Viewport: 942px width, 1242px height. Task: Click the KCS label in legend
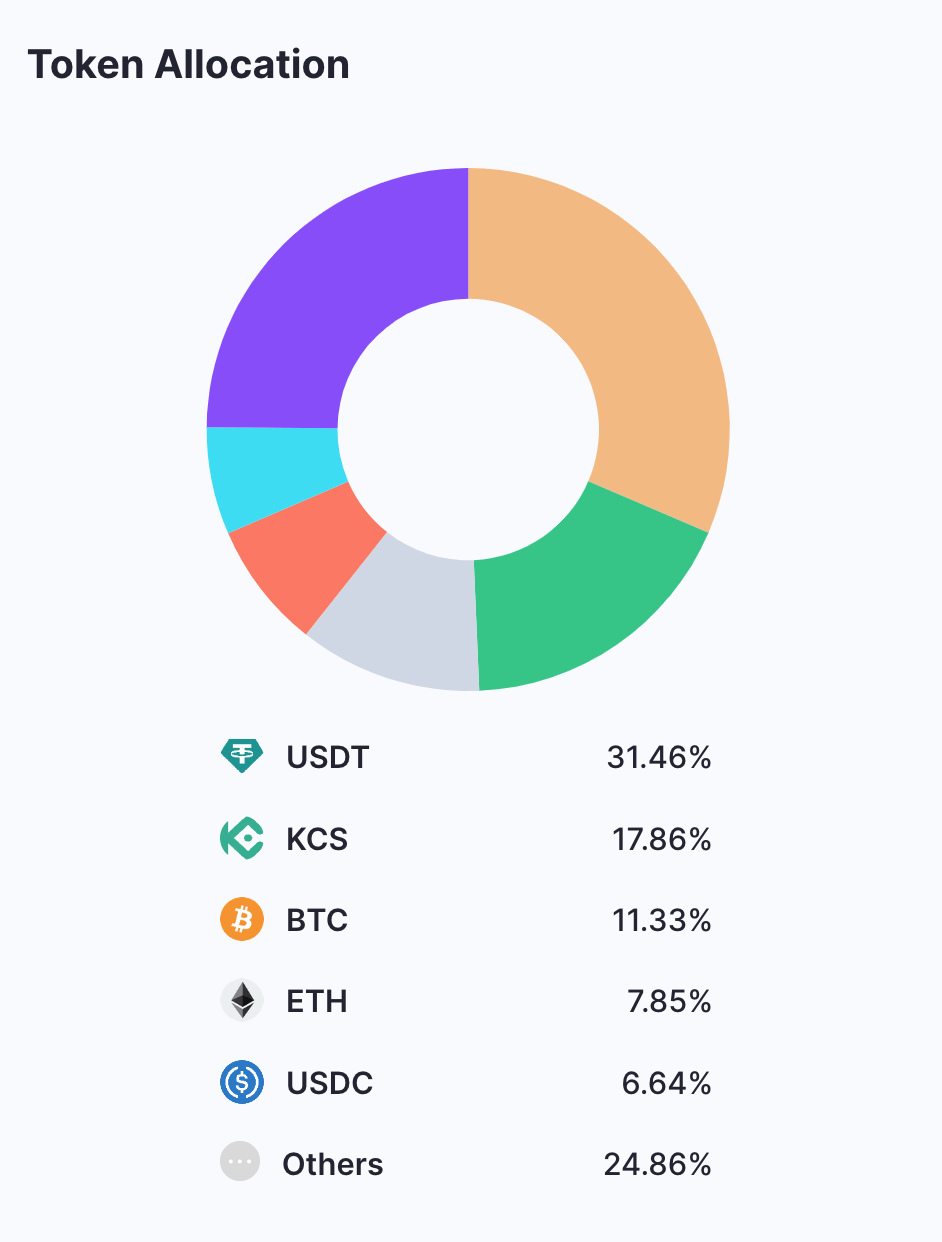click(317, 839)
